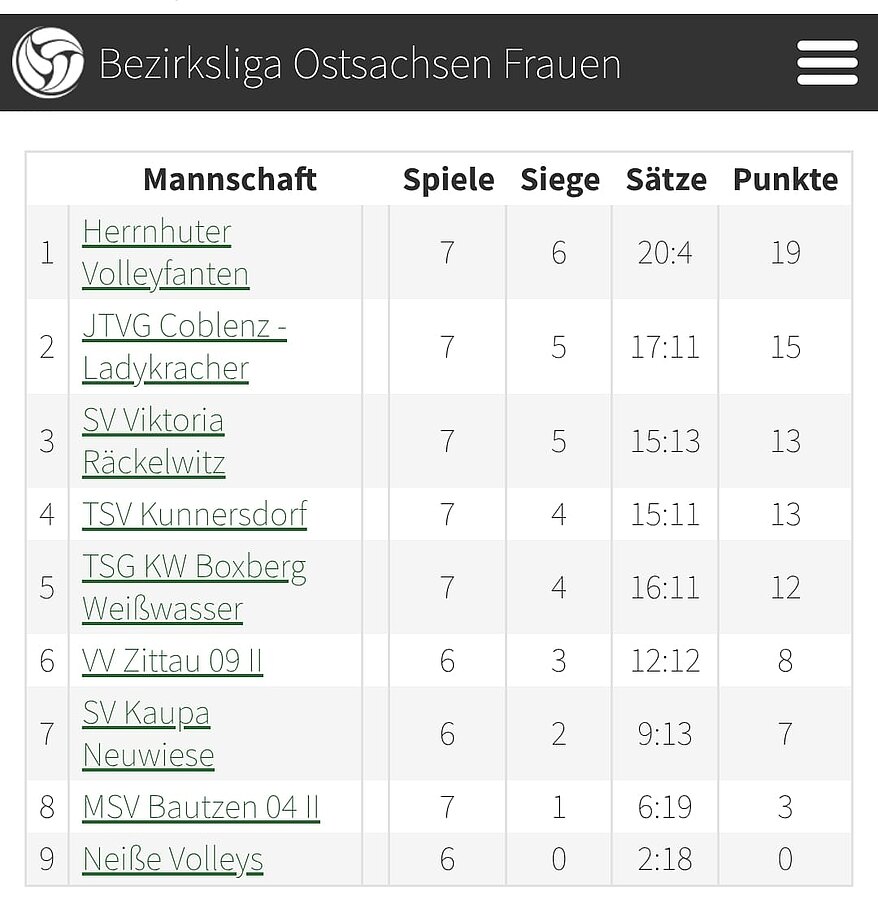Click the TSV Kunnersdorf link
Image resolution: width=878 pixels, height=900 pixels.
194,514
